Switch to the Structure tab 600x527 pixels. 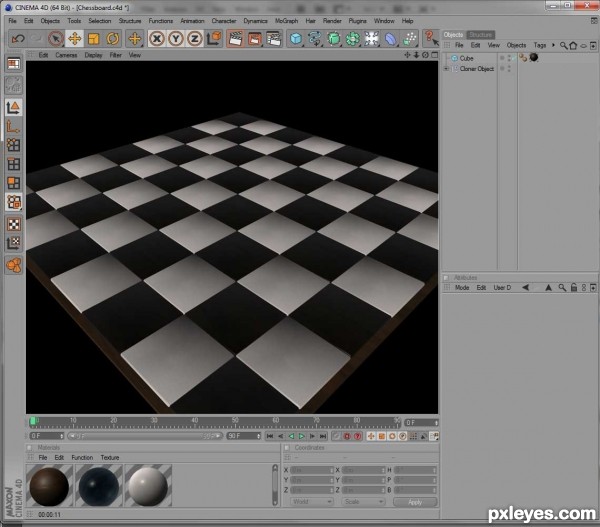pyautogui.click(x=481, y=35)
